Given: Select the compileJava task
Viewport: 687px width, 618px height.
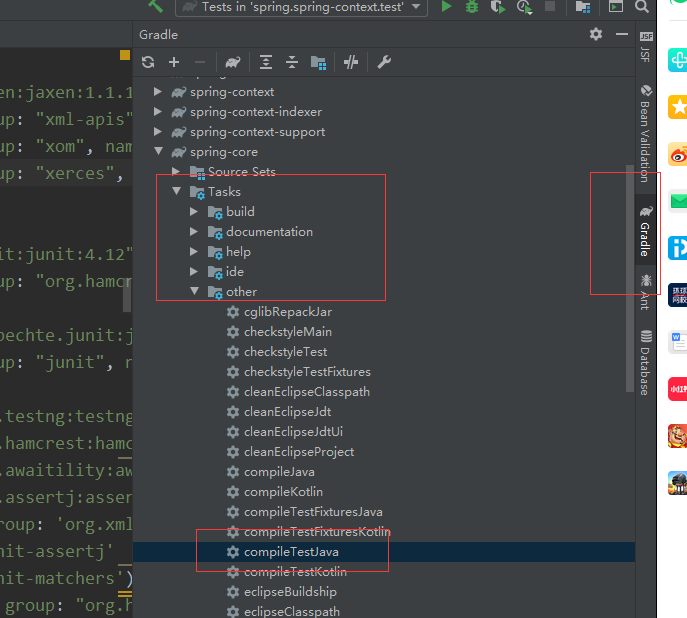Looking at the screenshot, I should click(x=279, y=472).
